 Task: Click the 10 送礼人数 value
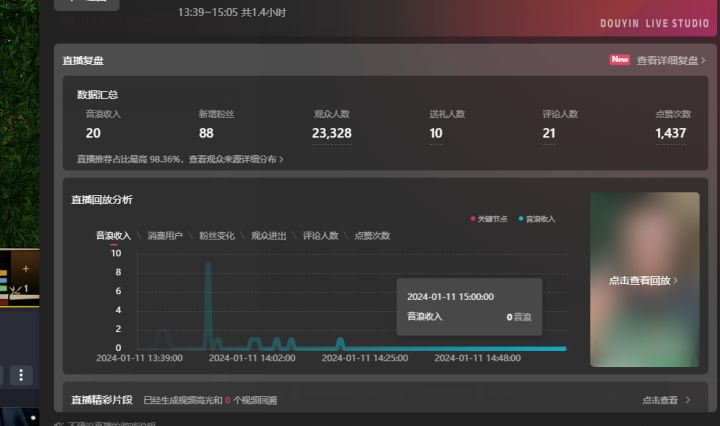[436, 133]
